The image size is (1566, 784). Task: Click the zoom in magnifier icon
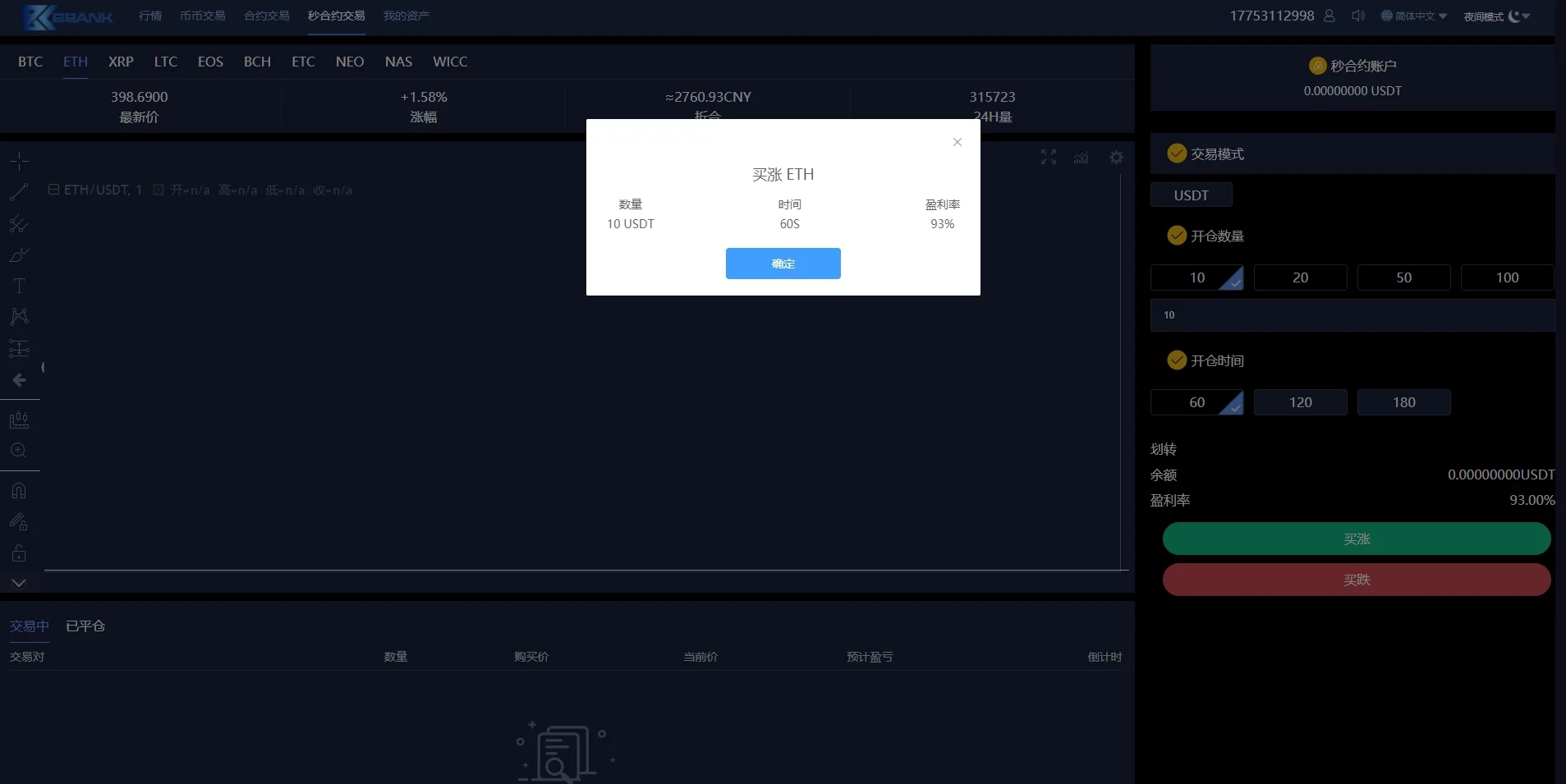point(19,451)
